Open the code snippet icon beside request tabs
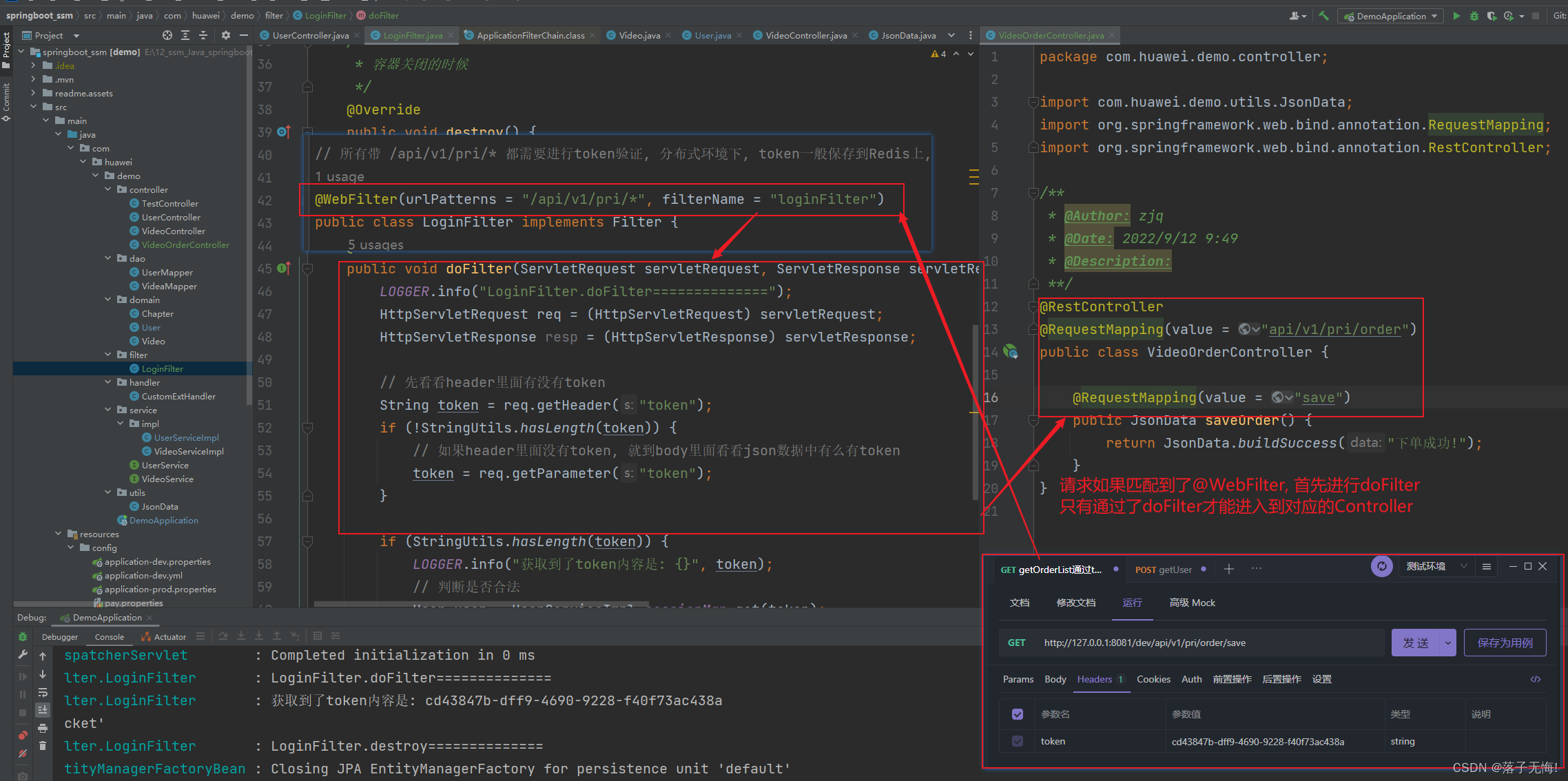The image size is (1568, 781). [1536, 679]
